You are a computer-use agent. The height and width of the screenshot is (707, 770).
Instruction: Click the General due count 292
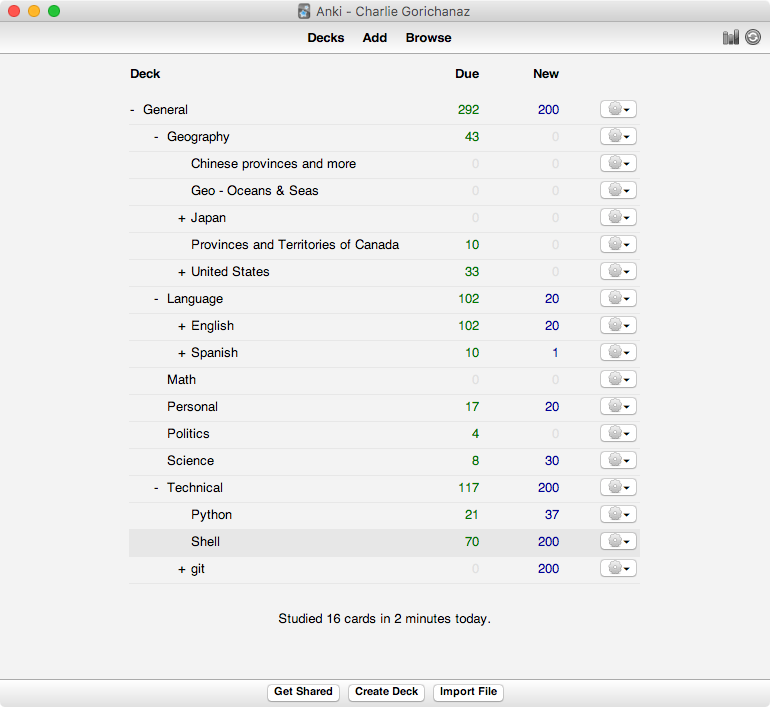(468, 109)
